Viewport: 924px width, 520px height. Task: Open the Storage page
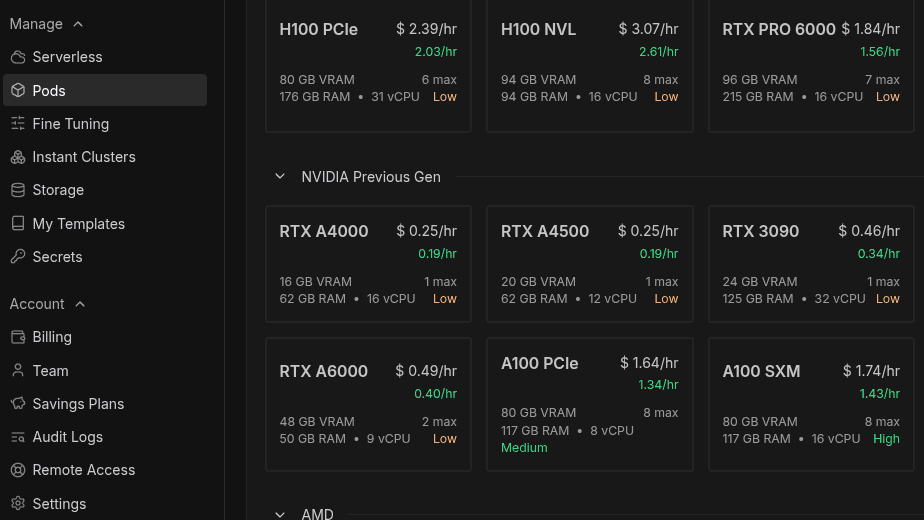[x=105, y=190]
